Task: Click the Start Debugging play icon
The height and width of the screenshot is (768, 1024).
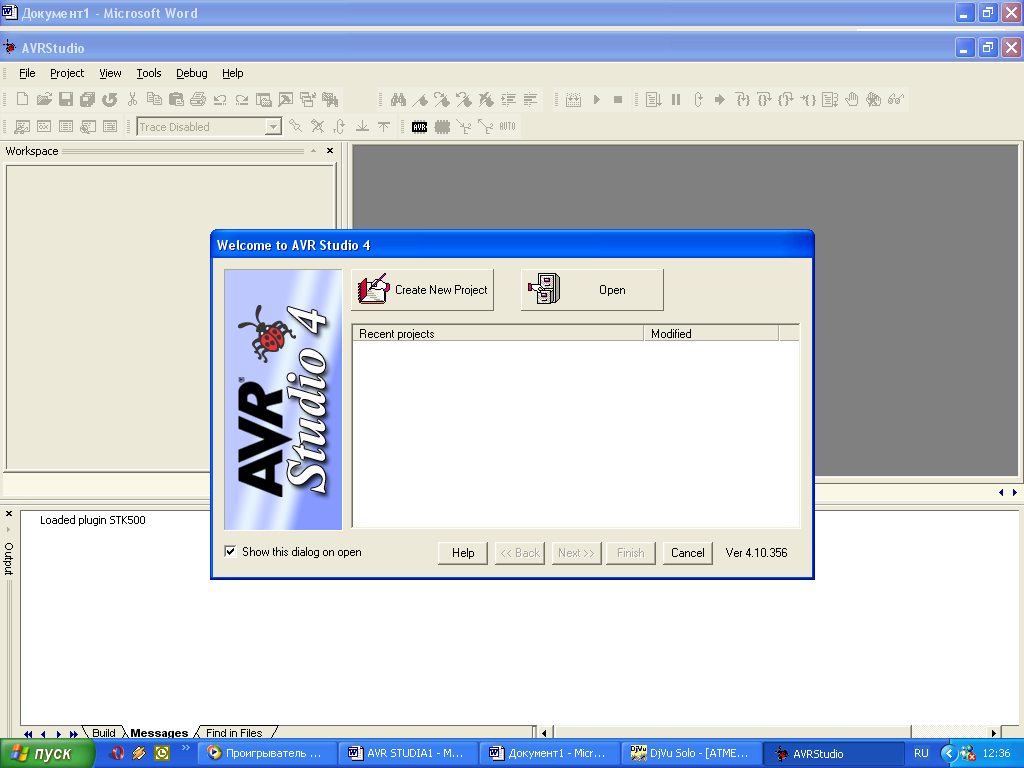Action: [x=596, y=99]
